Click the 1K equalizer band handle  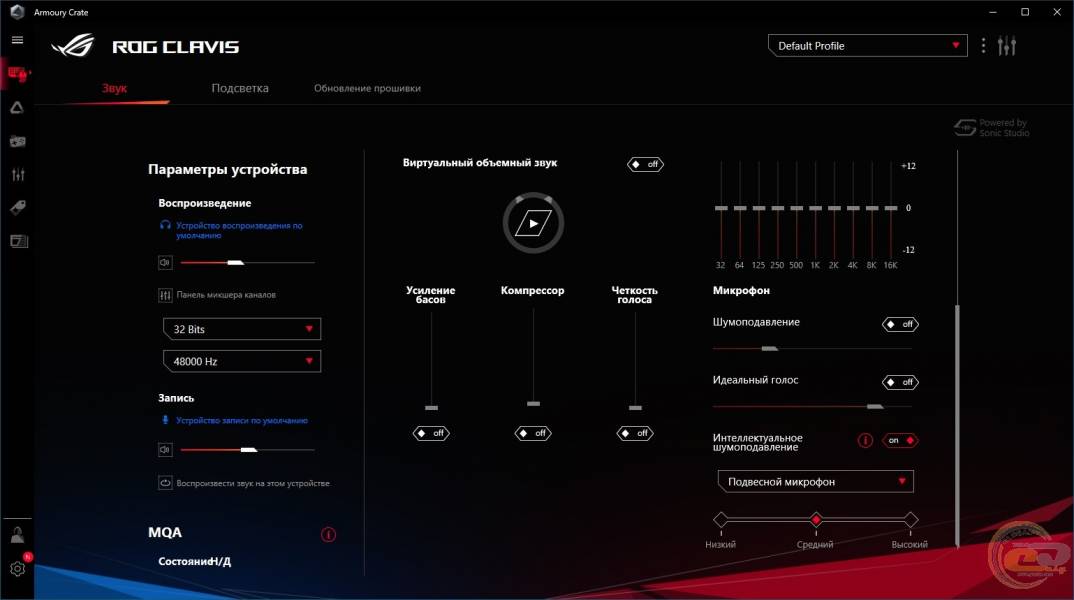tap(815, 208)
